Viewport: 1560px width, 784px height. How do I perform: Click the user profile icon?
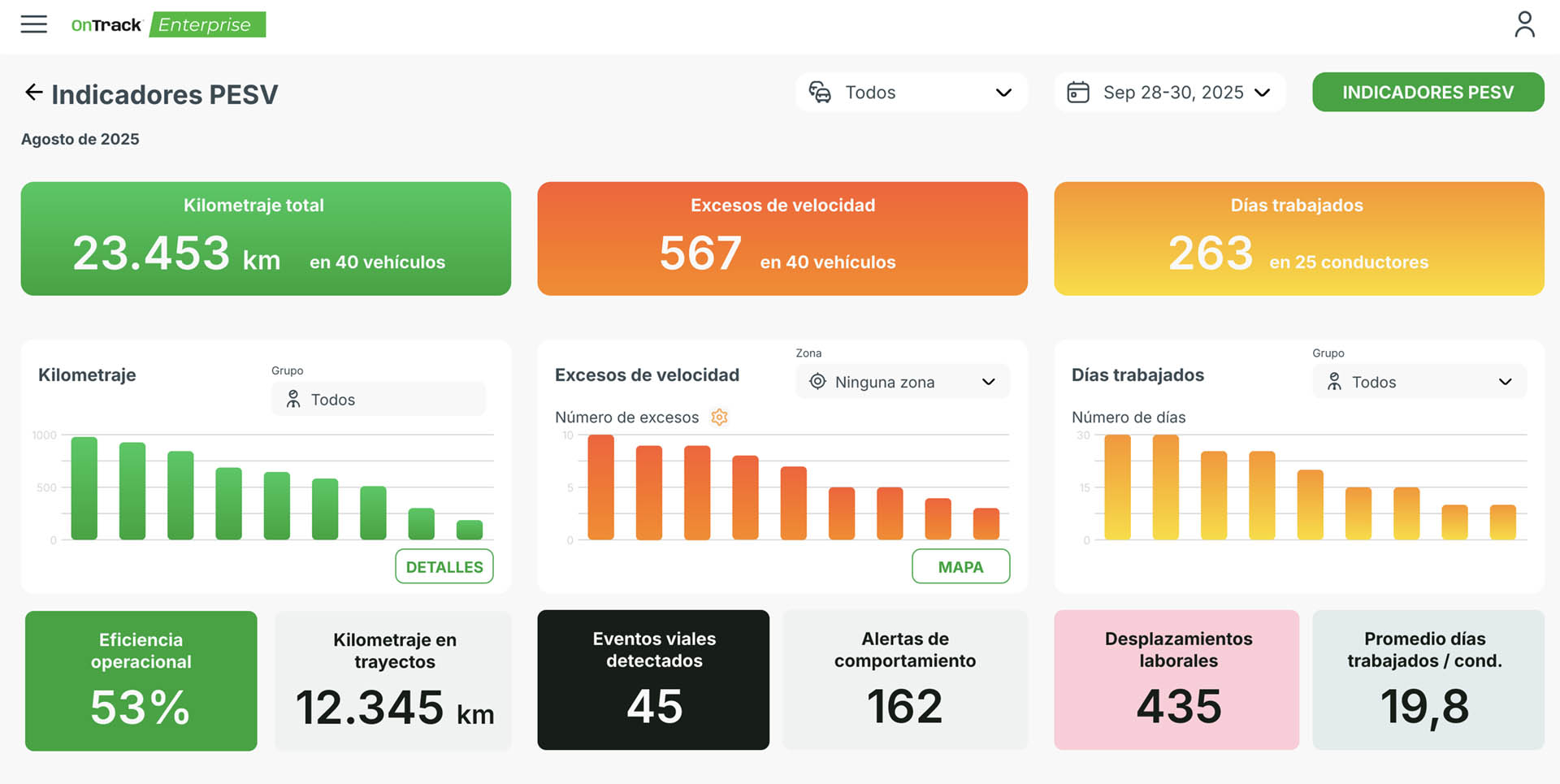pyautogui.click(x=1524, y=24)
